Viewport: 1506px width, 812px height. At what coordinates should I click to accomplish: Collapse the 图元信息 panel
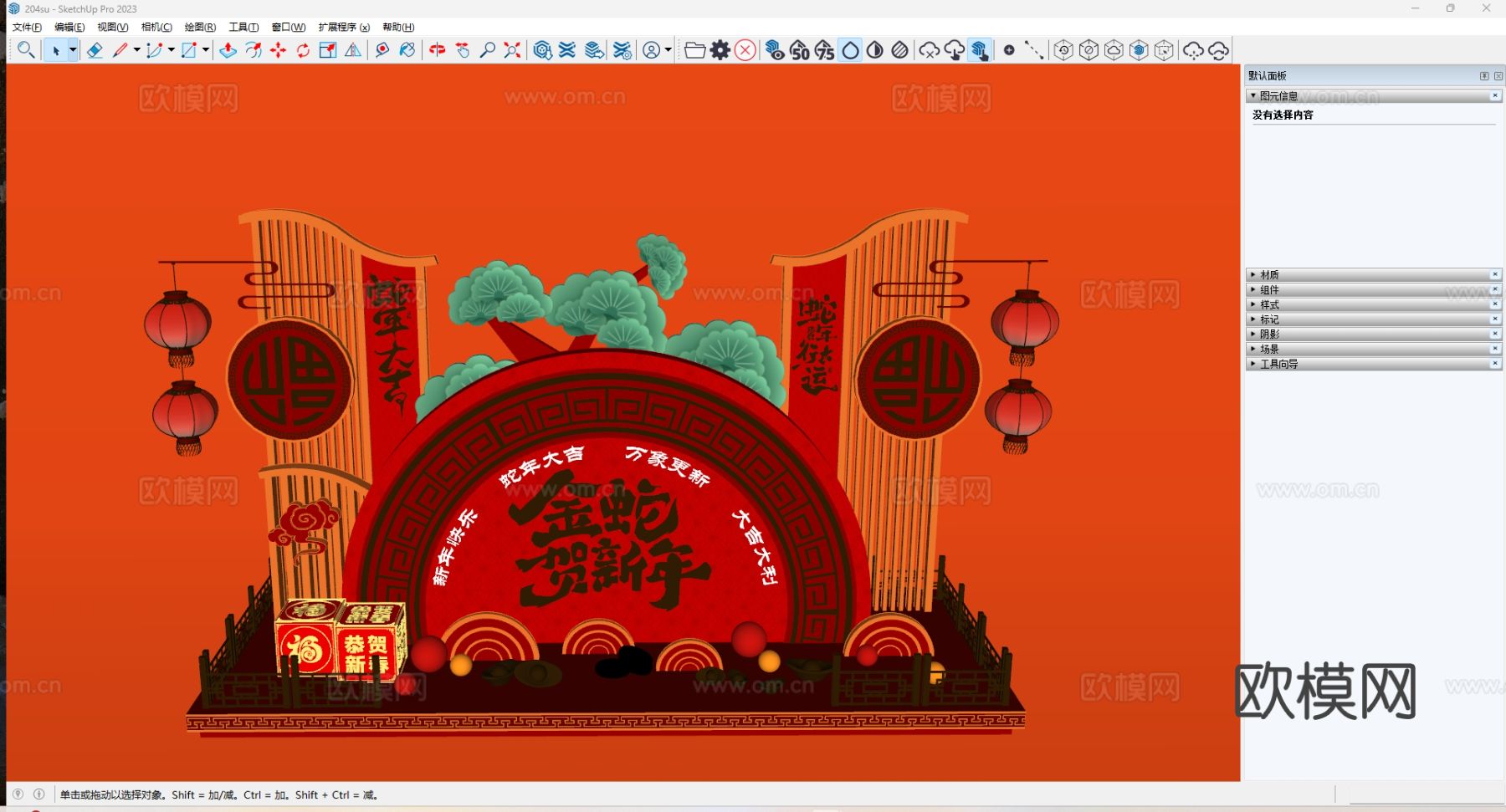(1253, 96)
